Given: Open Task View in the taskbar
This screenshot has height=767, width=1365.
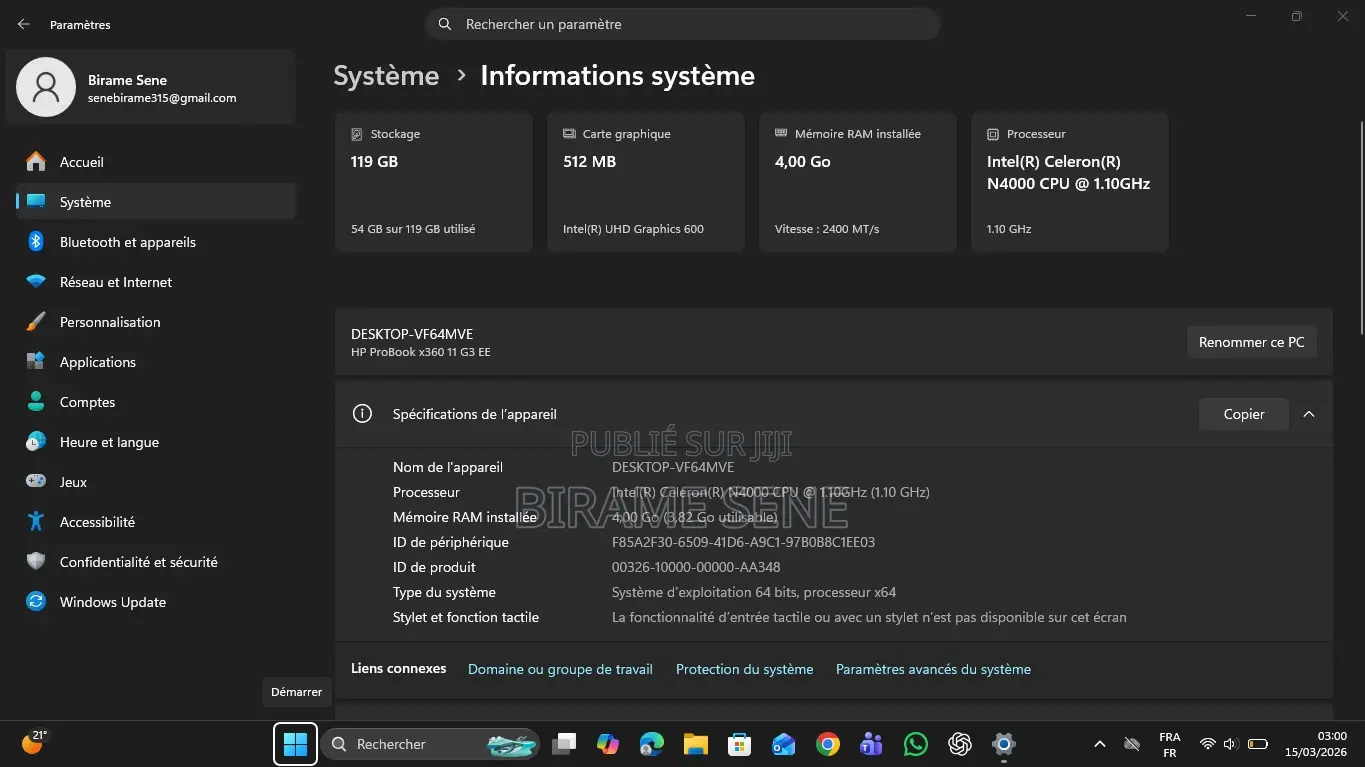Looking at the screenshot, I should tap(565, 744).
